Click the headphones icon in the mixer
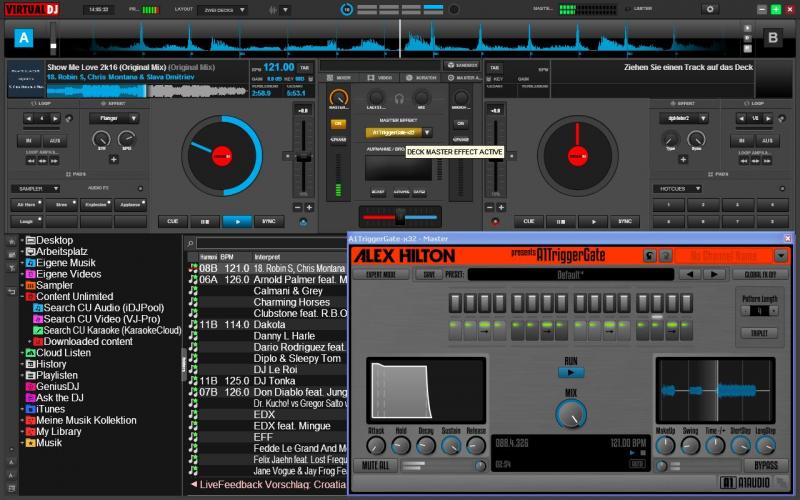 (399, 99)
